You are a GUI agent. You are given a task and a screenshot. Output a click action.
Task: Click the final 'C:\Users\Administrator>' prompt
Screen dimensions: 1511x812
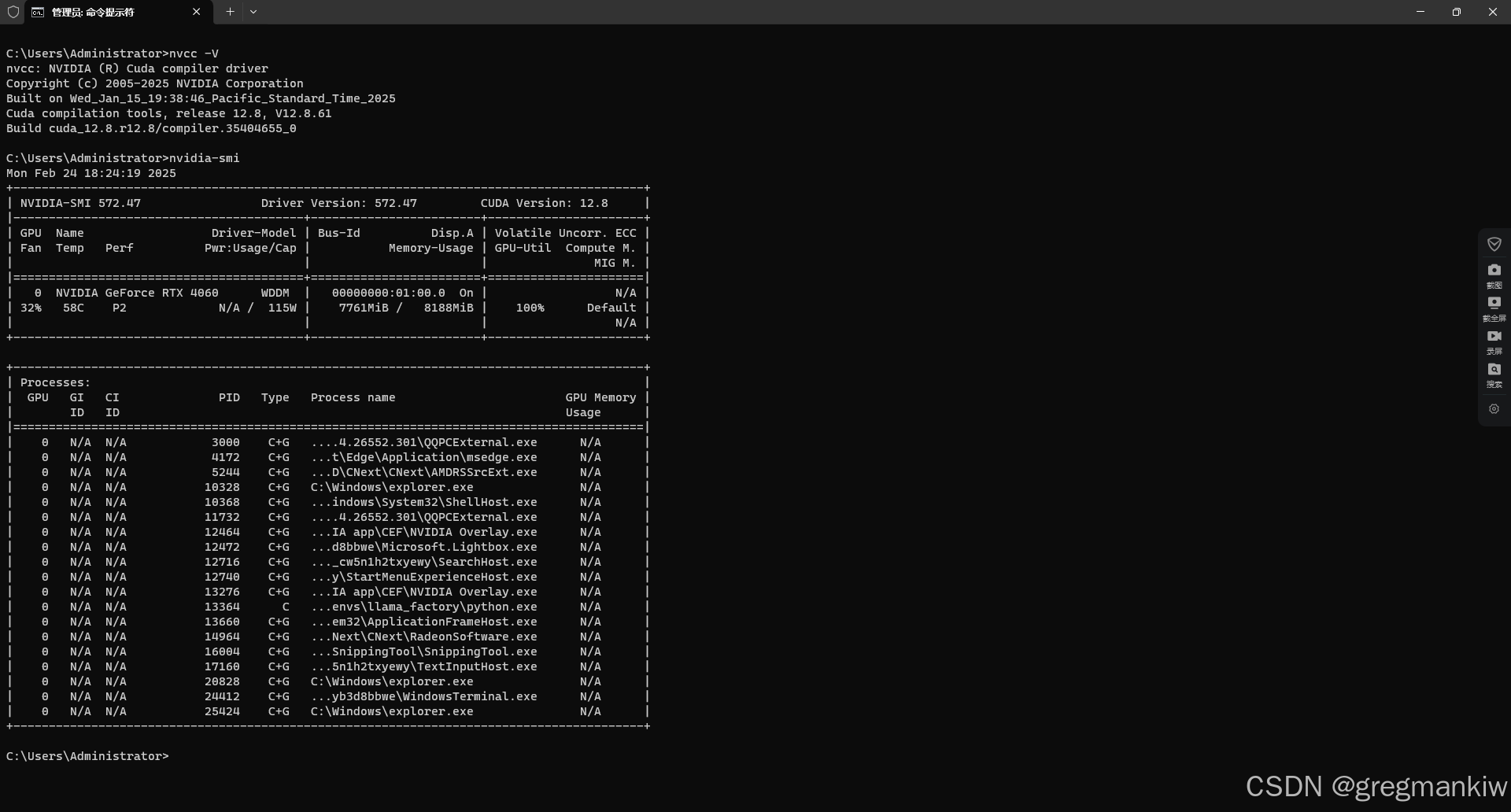click(87, 756)
